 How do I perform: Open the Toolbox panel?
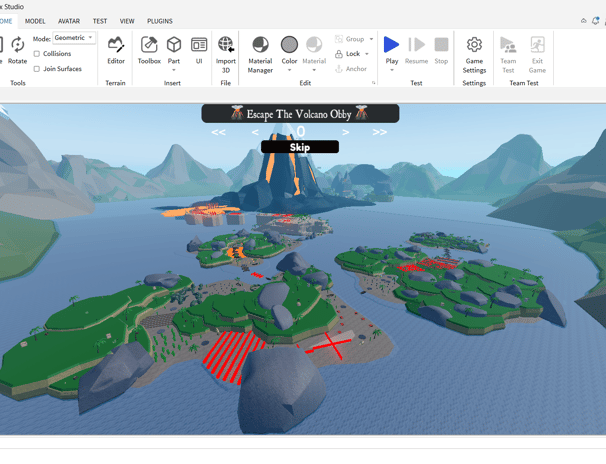(149, 50)
